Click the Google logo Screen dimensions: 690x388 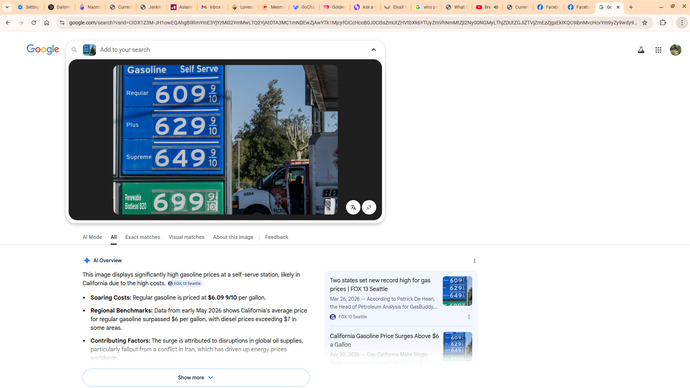[43, 49]
